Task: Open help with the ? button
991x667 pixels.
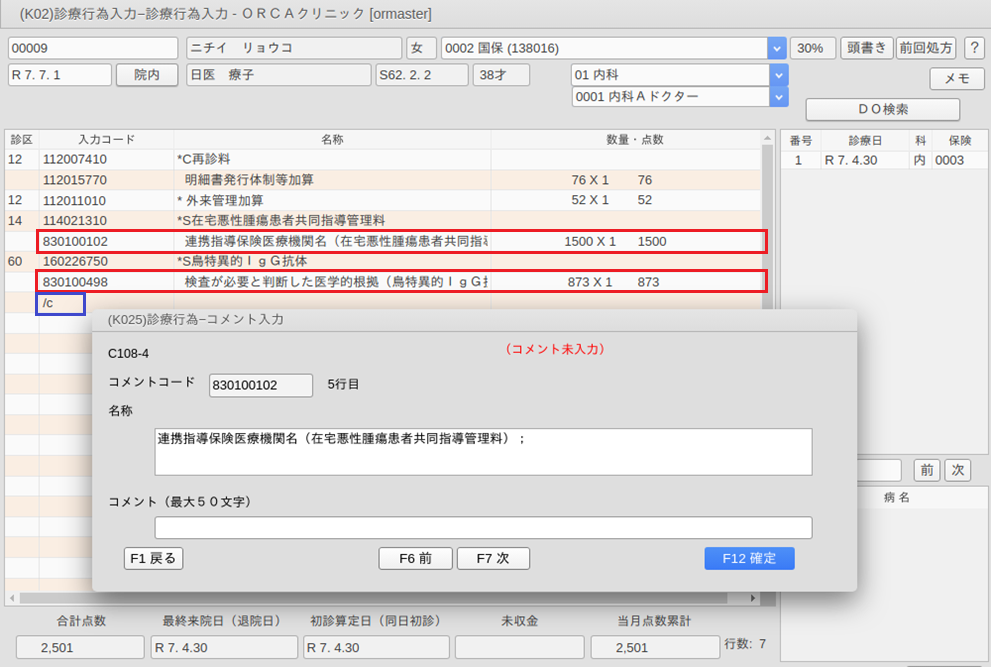Action: [x=973, y=48]
